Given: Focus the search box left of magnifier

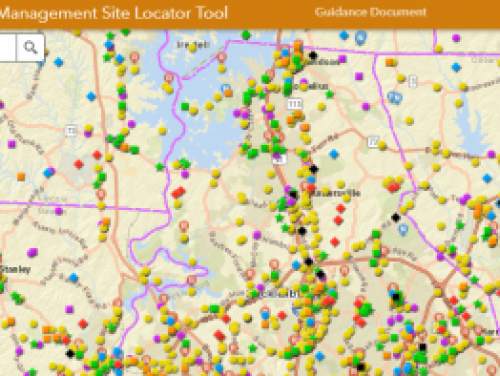Looking at the screenshot, I should pyautogui.click(x=7, y=47).
